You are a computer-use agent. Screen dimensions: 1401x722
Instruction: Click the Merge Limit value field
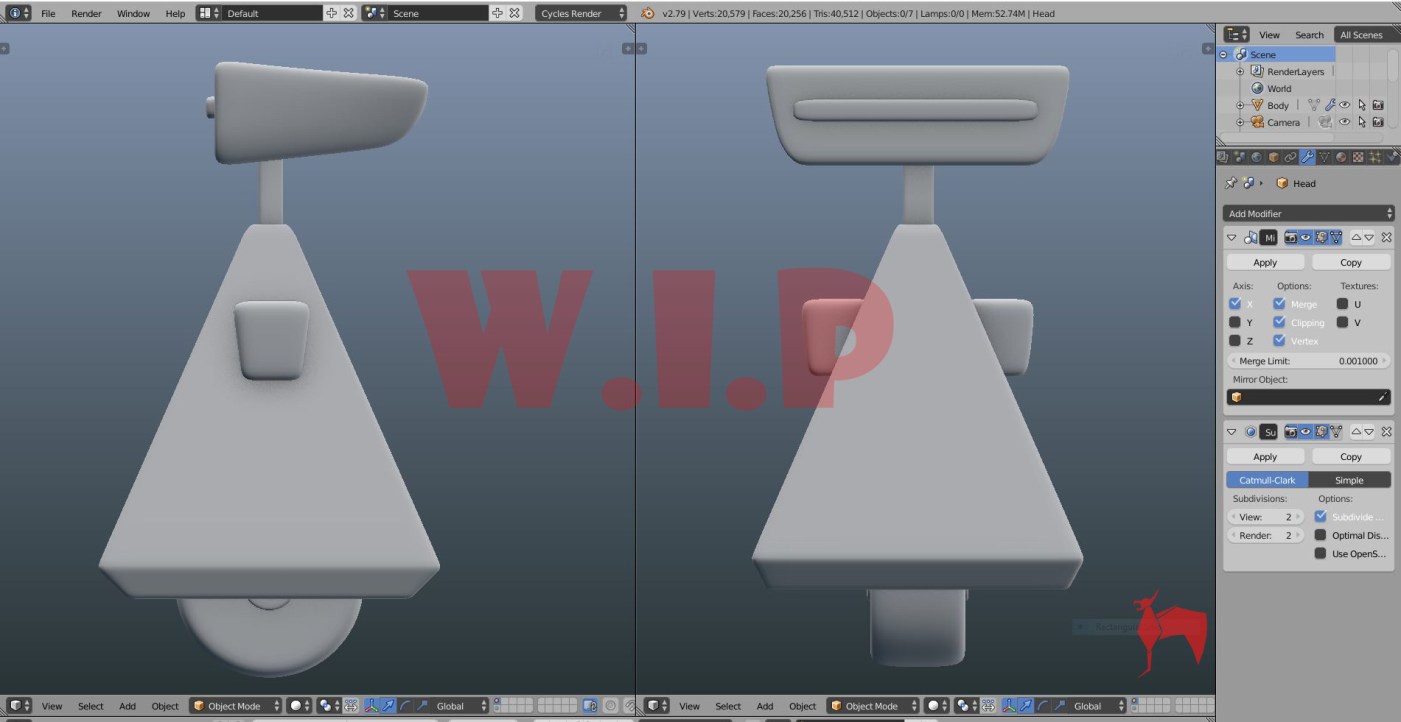(1308, 361)
